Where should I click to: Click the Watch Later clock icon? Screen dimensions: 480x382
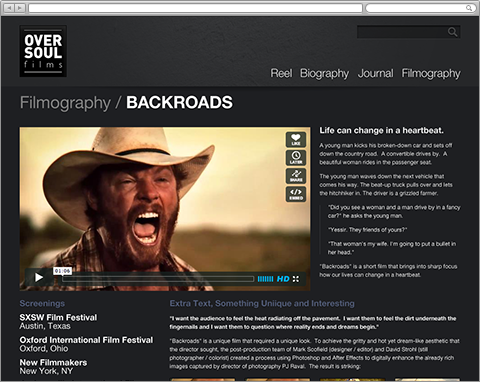(296, 157)
